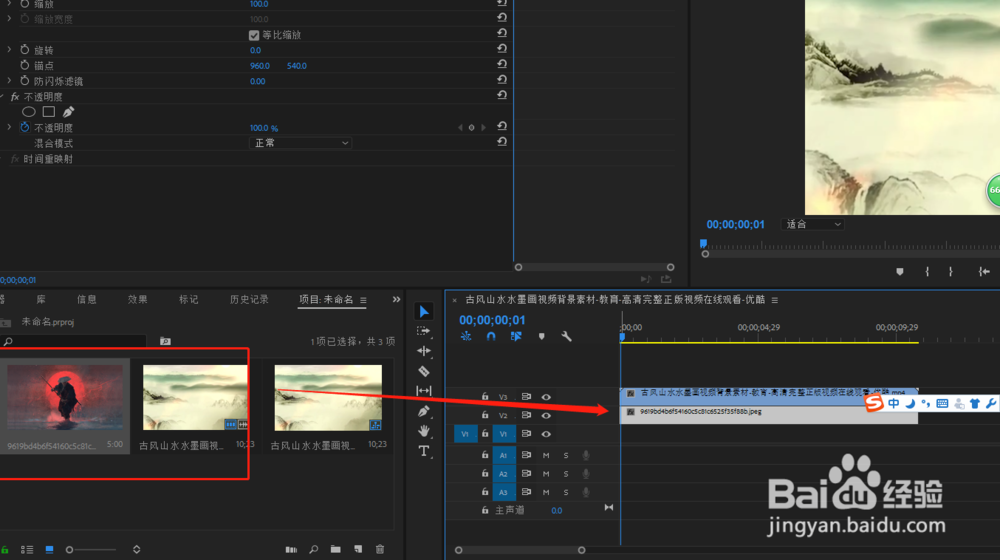Open the sequence panel menu
Image resolution: width=1000 pixels, height=560 pixels.
[775, 300]
